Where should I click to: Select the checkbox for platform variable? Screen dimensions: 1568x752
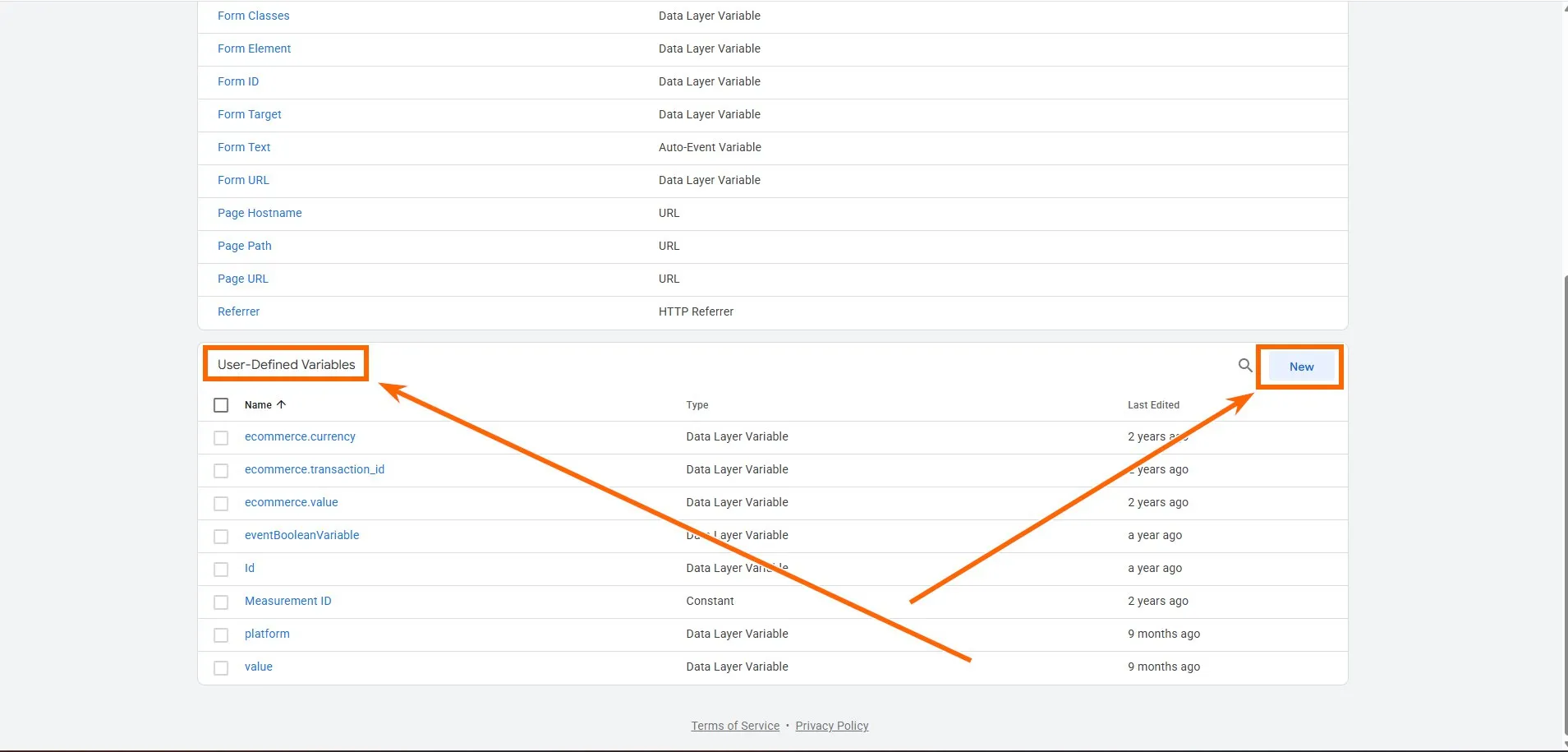point(221,635)
